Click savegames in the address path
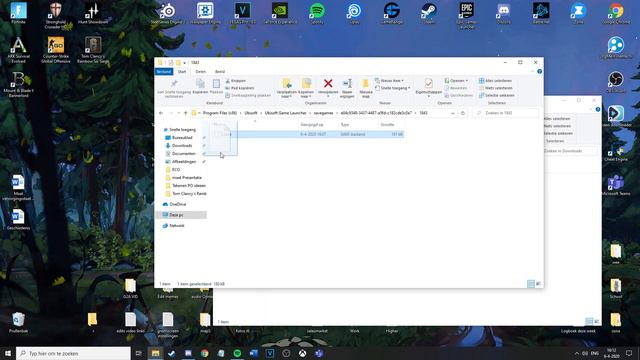This screenshot has height=360, width=640. (324, 113)
